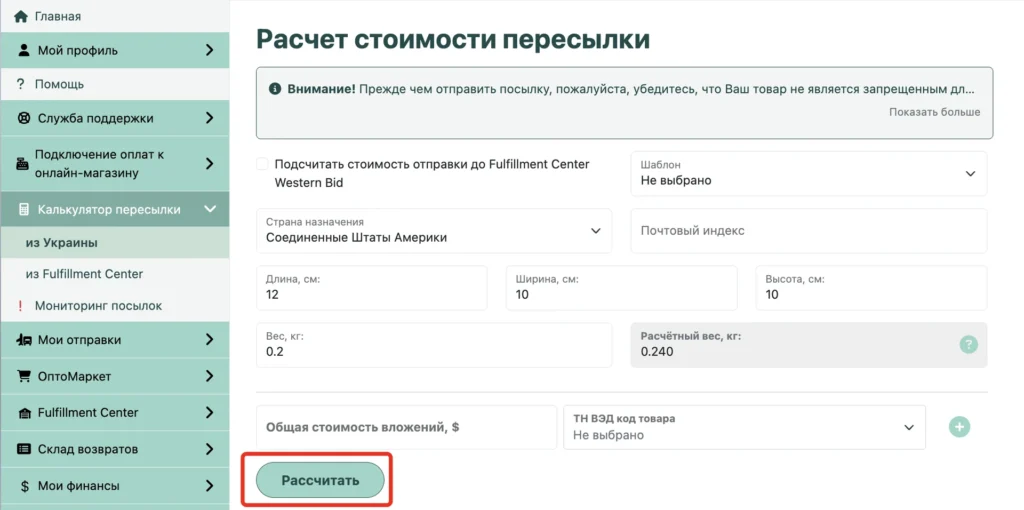Enable the Fulfillment Center Western Bid checkbox

pos(262,164)
